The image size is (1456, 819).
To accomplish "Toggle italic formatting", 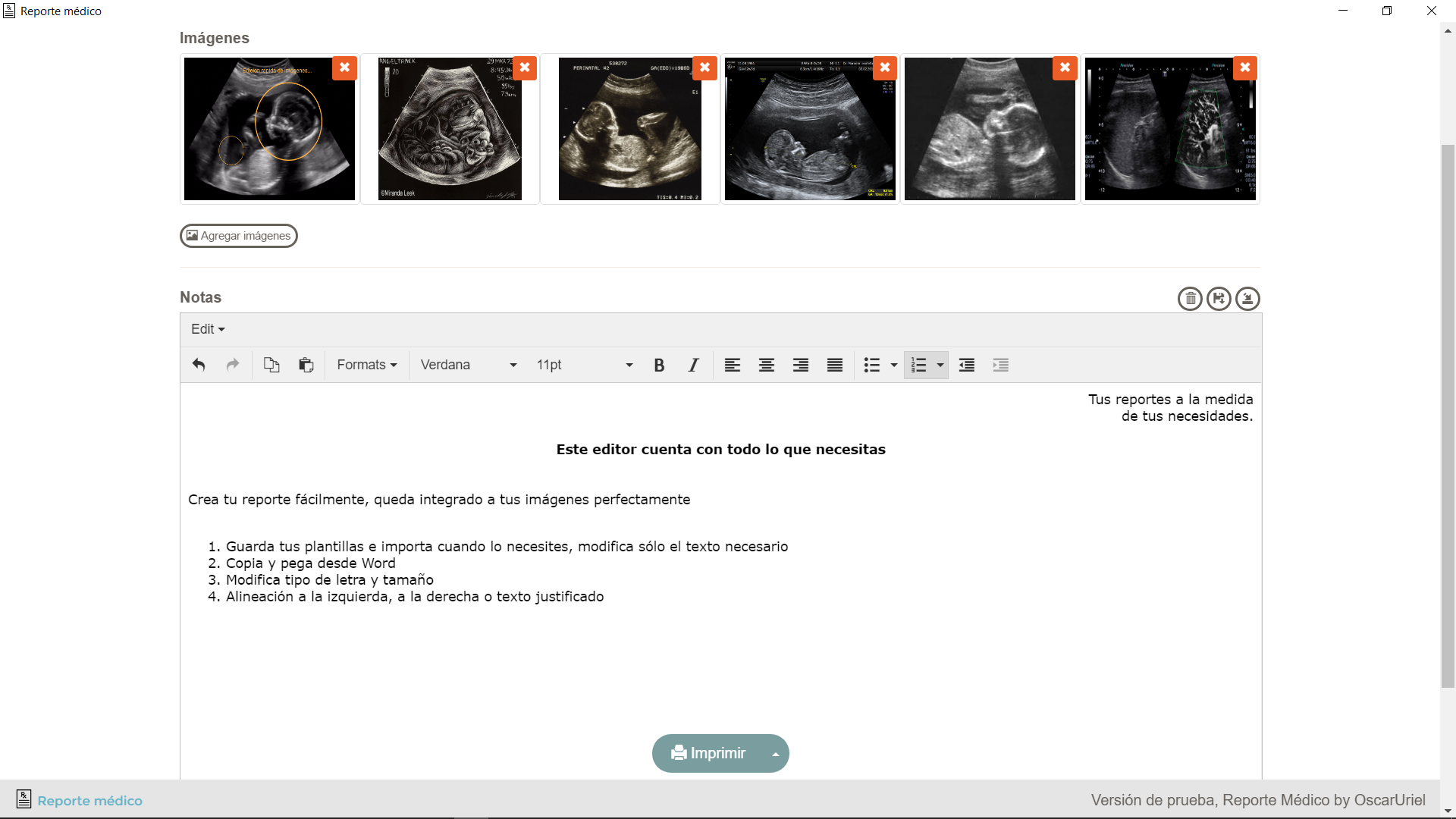I will point(693,365).
